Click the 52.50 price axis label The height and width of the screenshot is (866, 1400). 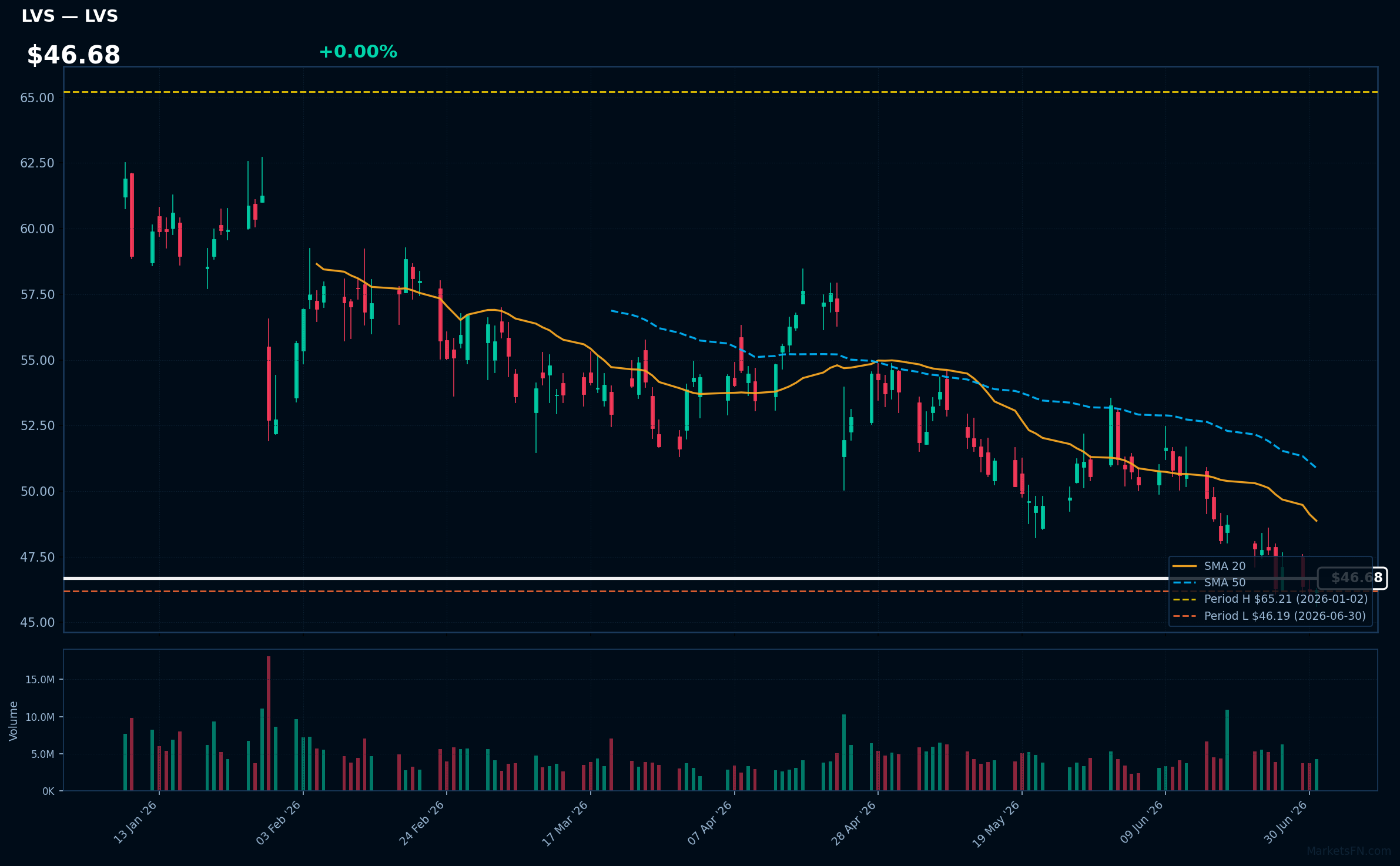click(37, 425)
